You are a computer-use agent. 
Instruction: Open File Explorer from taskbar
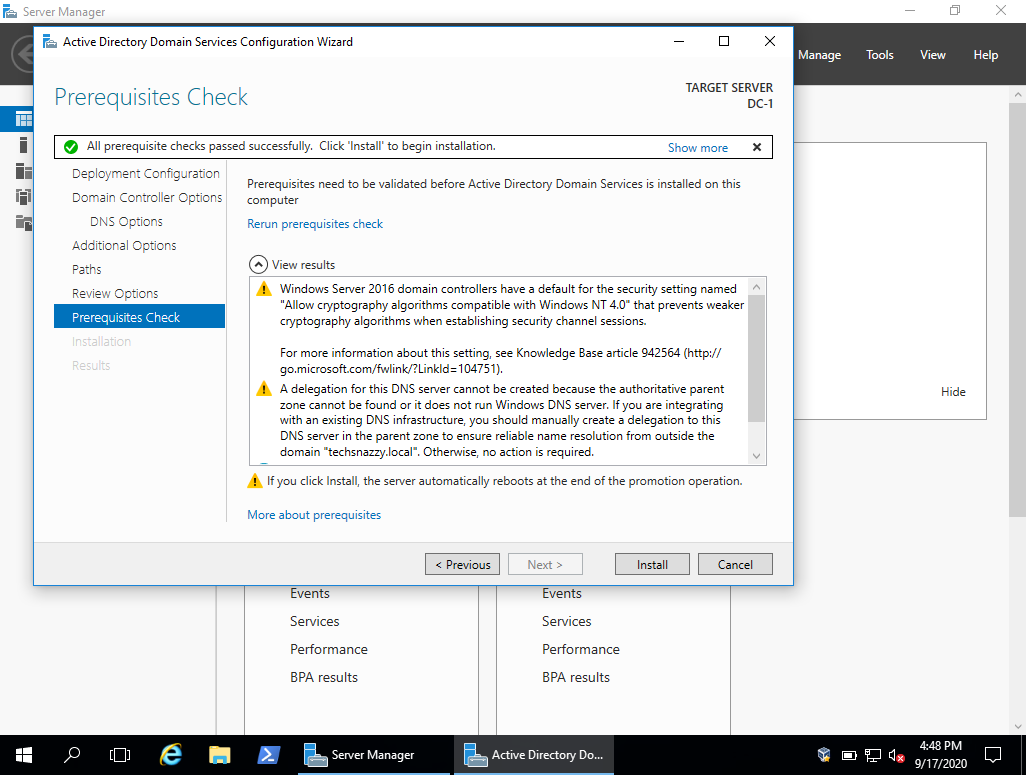click(219, 755)
